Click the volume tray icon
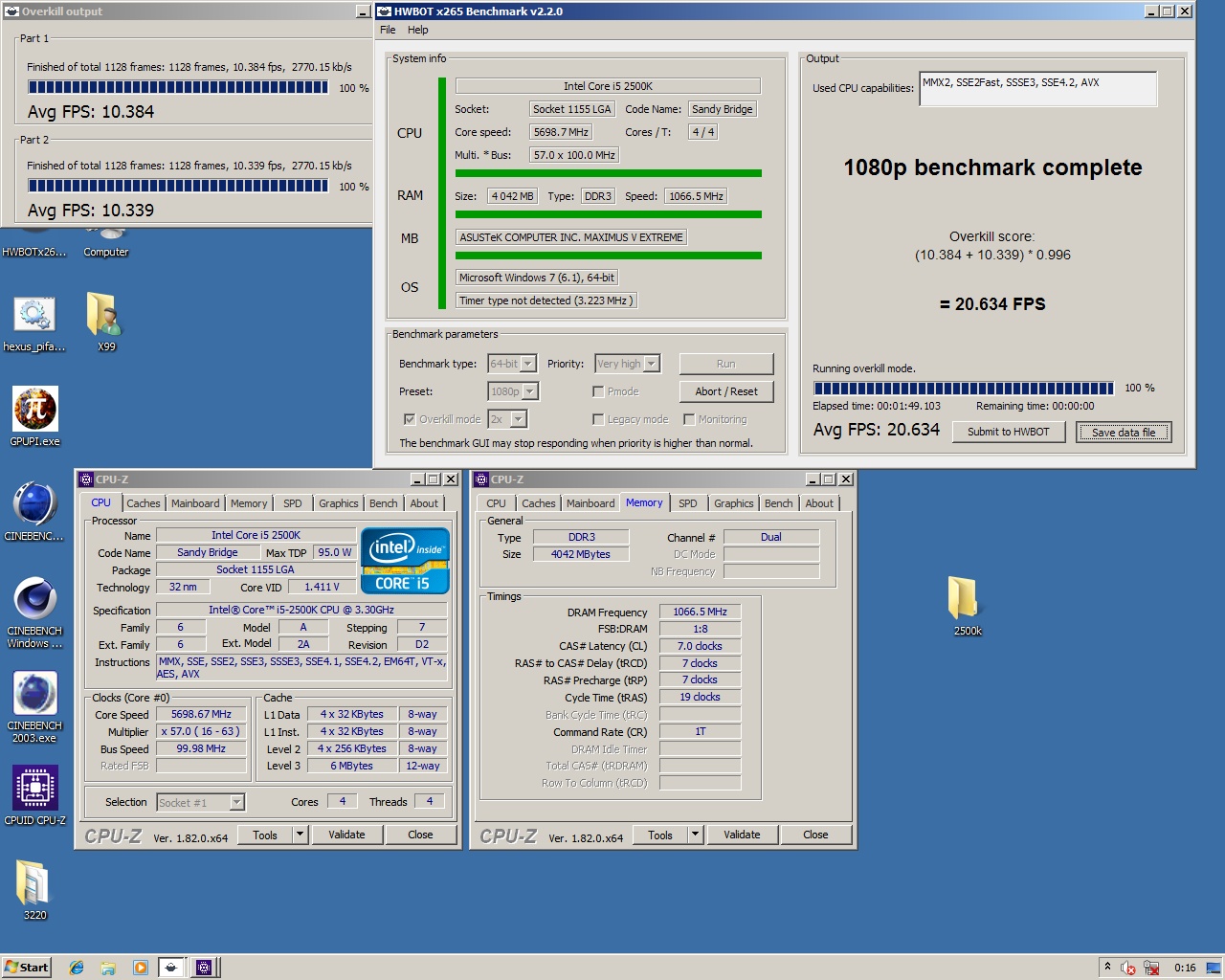 (1127, 968)
